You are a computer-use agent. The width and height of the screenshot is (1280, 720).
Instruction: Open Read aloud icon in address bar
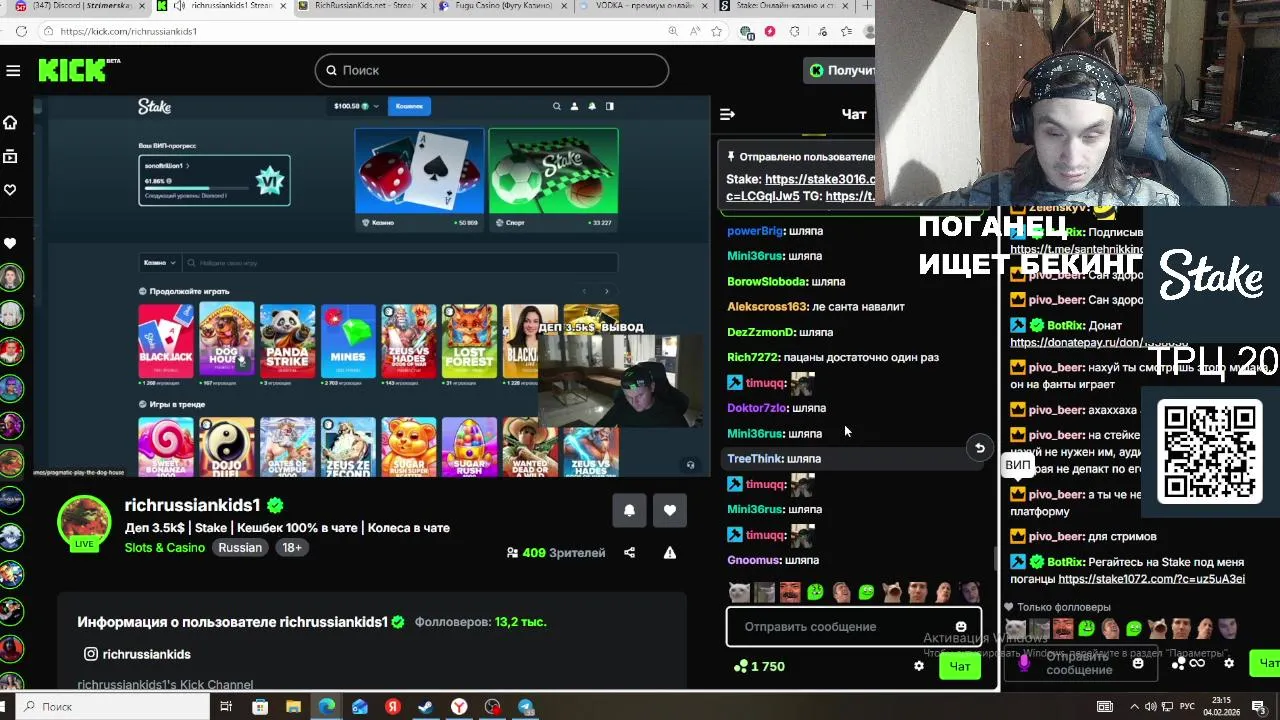coord(695,31)
